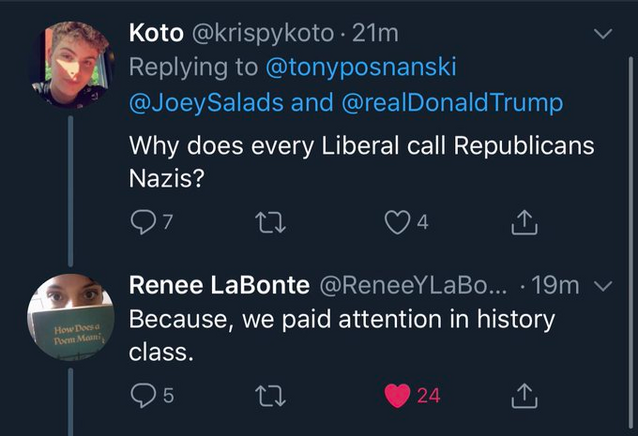Open Renee LaBonte's profile via name

pyautogui.click(x=219, y=285)
